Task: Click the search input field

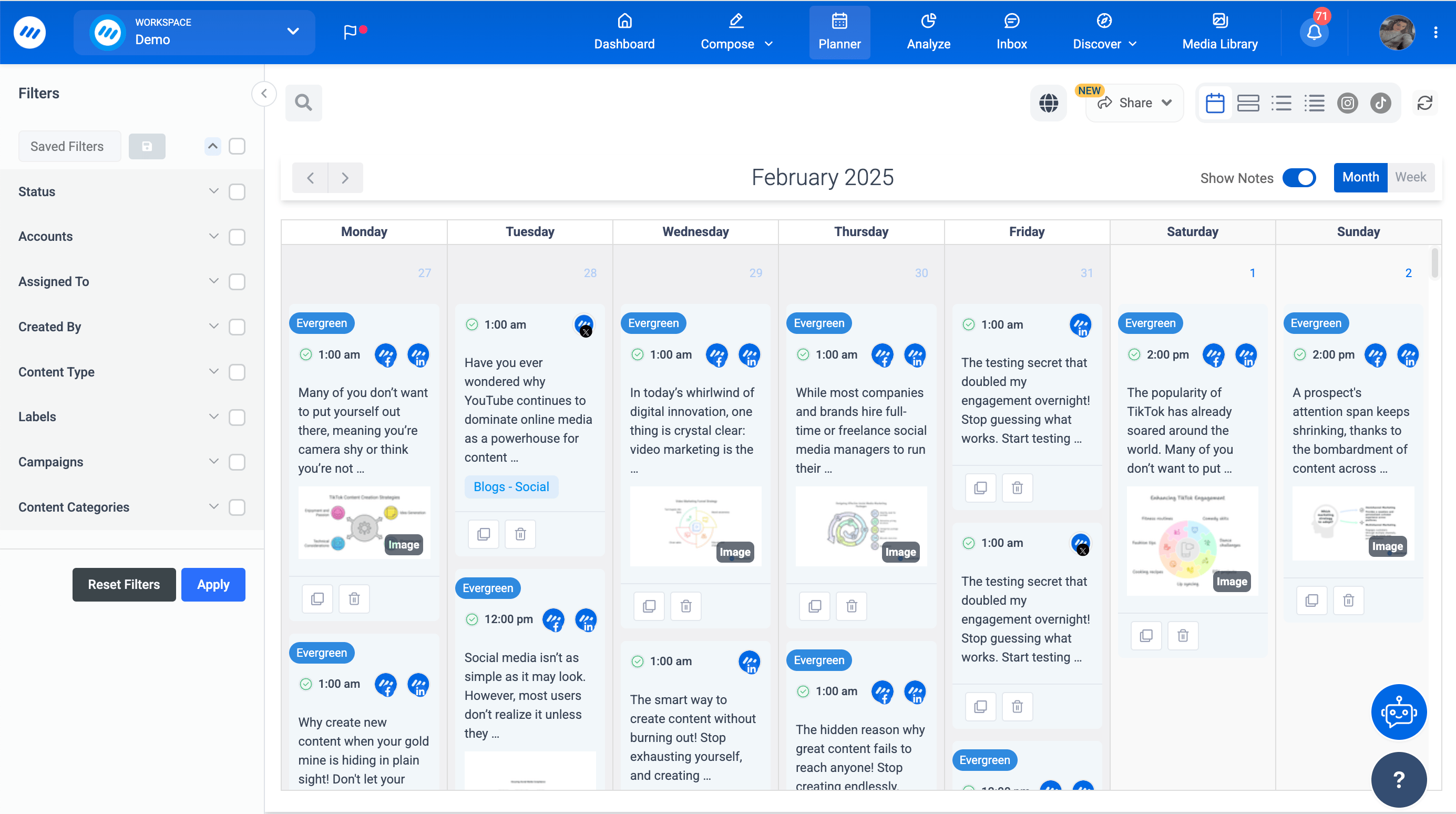Action: [x=303, y=102]
